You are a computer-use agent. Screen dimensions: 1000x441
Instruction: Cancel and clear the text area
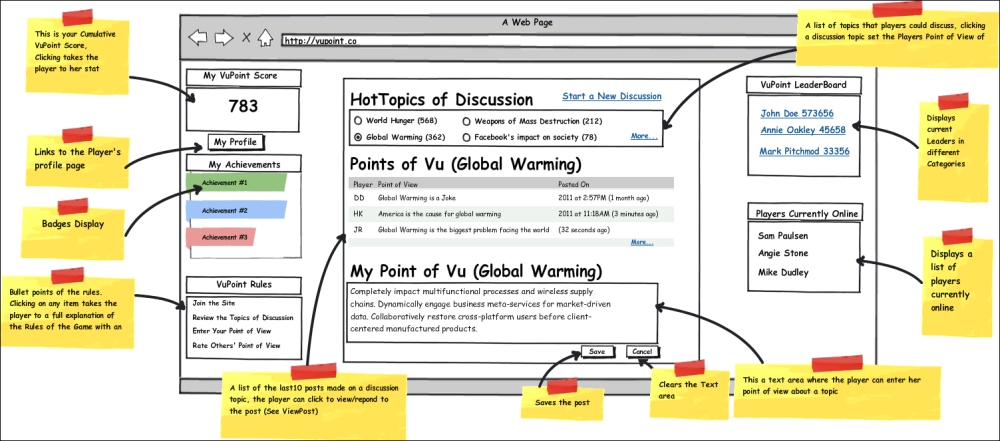pyautogui.click(x=642, y=352)
